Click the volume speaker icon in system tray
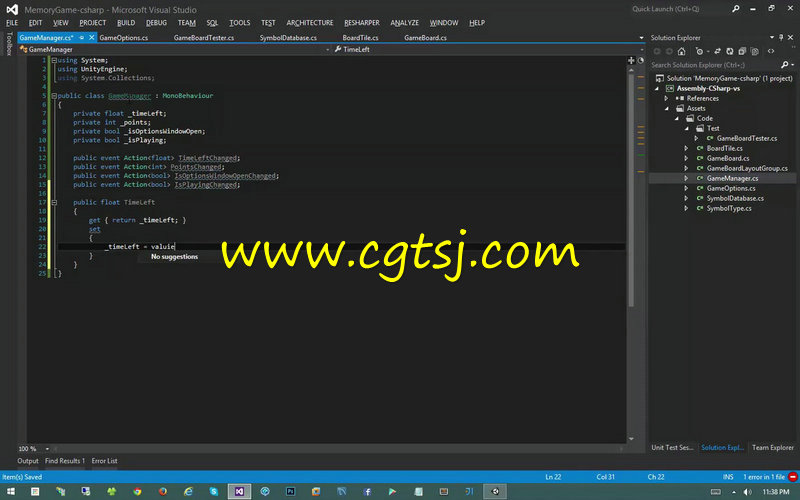800x500 pixels. pos(747,492)
